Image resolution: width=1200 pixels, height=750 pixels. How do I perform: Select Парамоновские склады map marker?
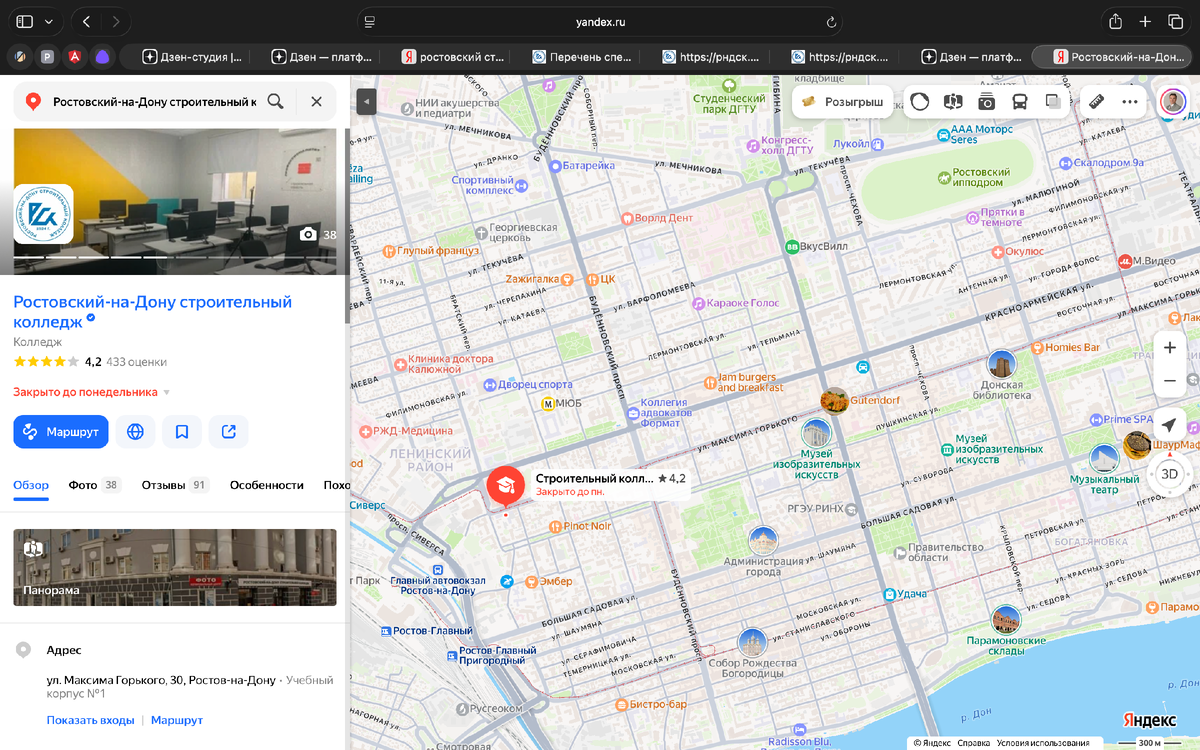(1006, 619)
